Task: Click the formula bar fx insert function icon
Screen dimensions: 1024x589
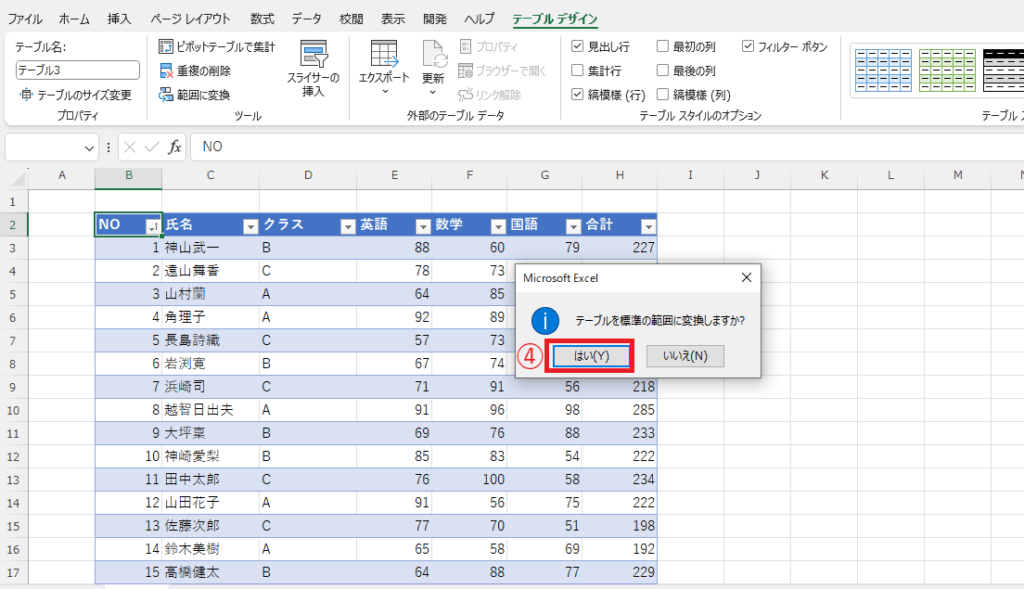Action: [x=174, y=147]
